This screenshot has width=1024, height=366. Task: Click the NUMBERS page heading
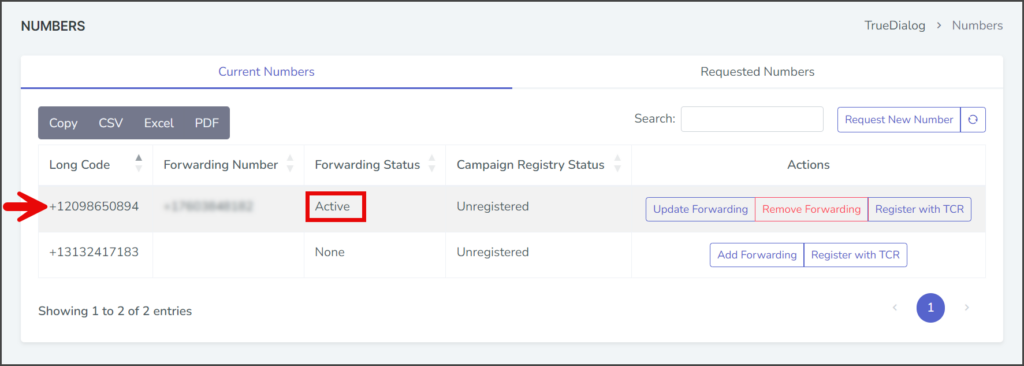coord(53,26)
